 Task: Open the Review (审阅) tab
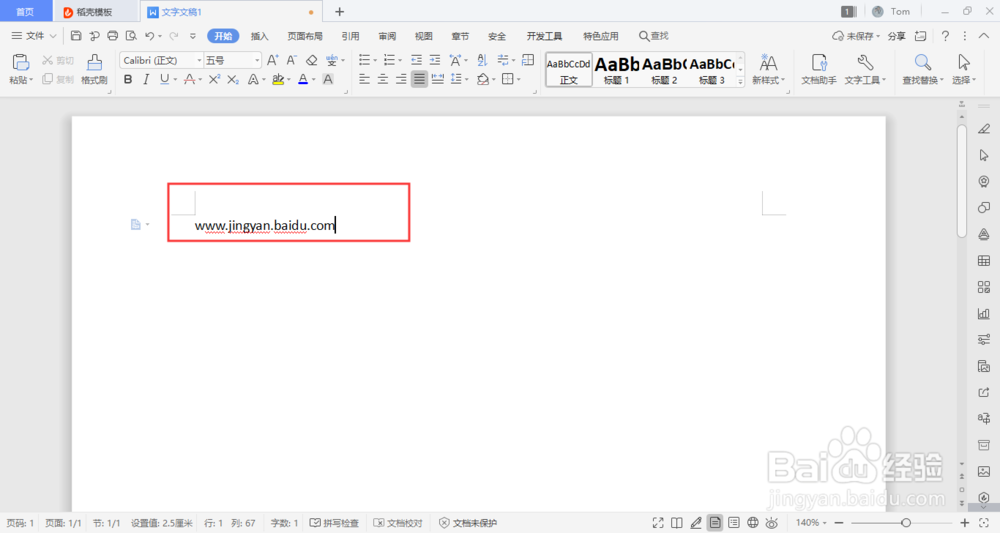tap(387, 36)
